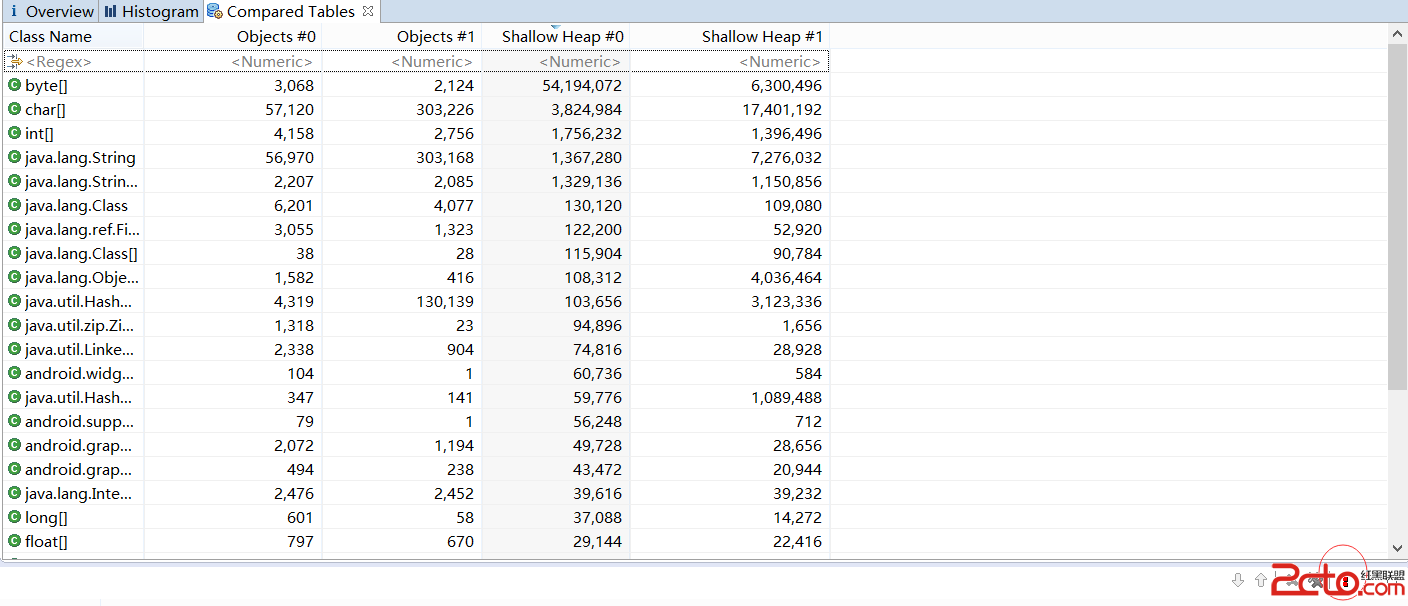Click the scroll down arrow of the table
Viewport: 1408px width, 606px height.
[x=1397, y=548]
